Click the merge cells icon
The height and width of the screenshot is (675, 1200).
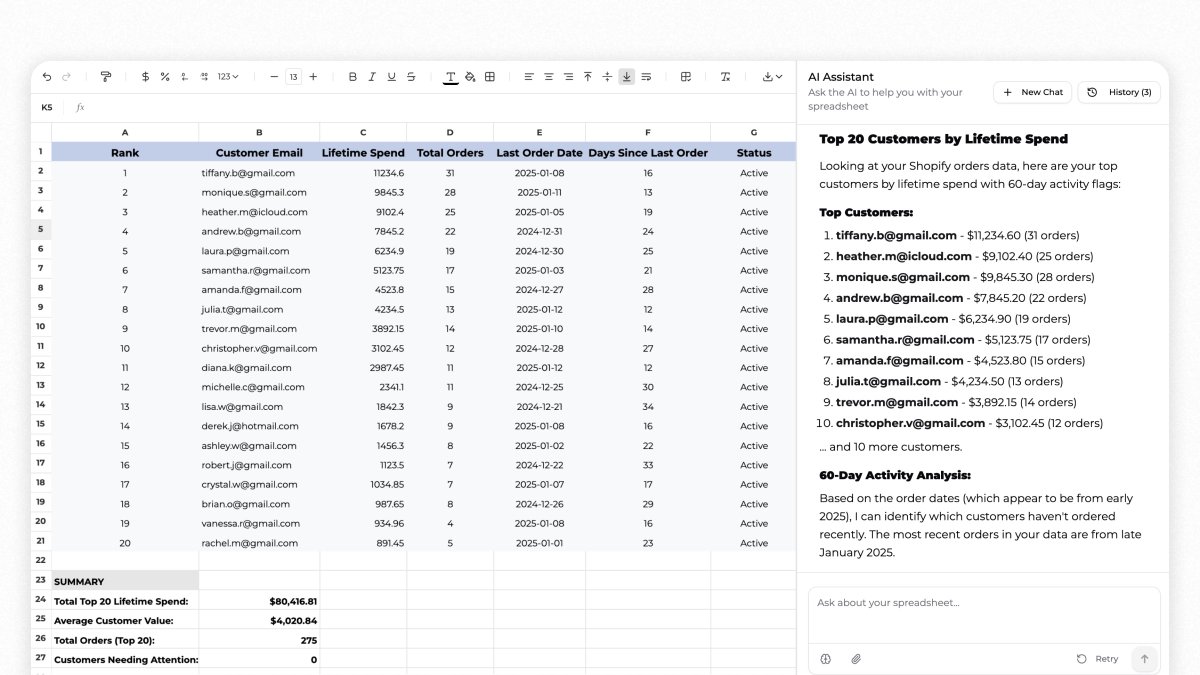[x=686, y=77]
